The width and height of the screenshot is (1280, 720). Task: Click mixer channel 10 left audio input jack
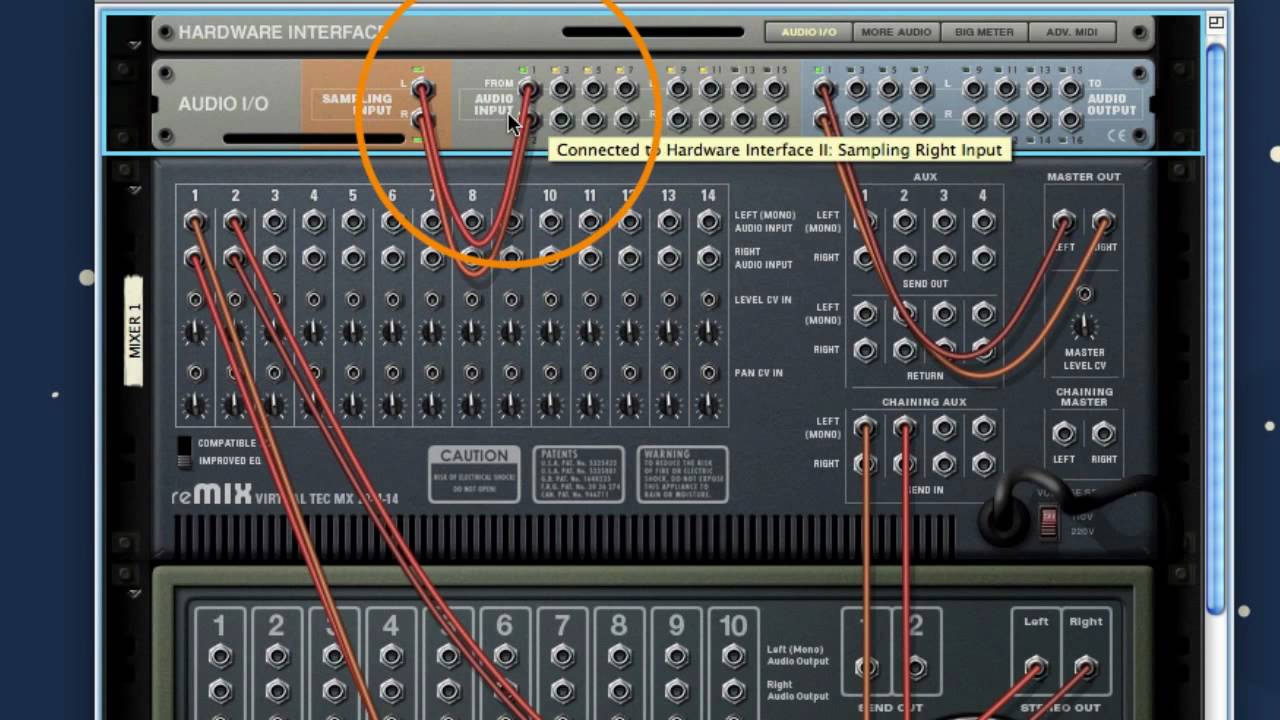(550, 222)
